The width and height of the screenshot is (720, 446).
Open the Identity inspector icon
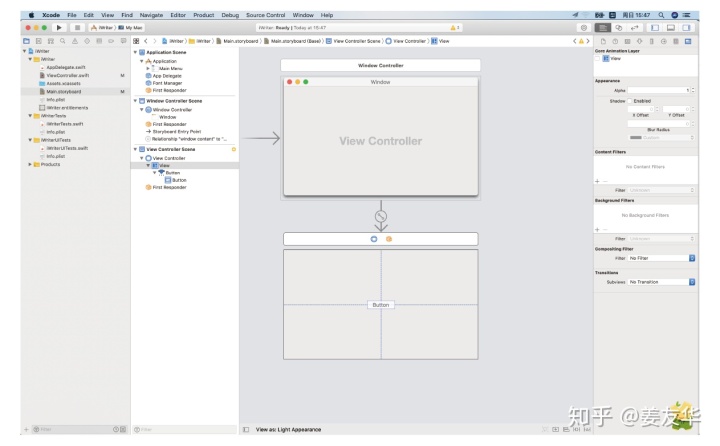click(627, 41)
